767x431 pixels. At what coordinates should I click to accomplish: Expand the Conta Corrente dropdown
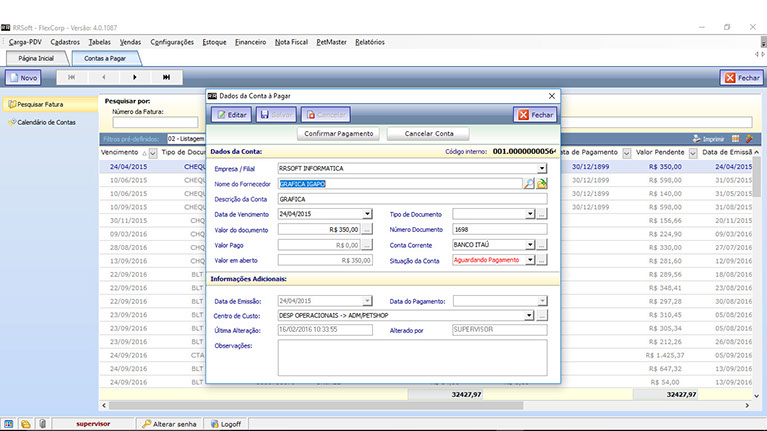[x=530, y=244]
